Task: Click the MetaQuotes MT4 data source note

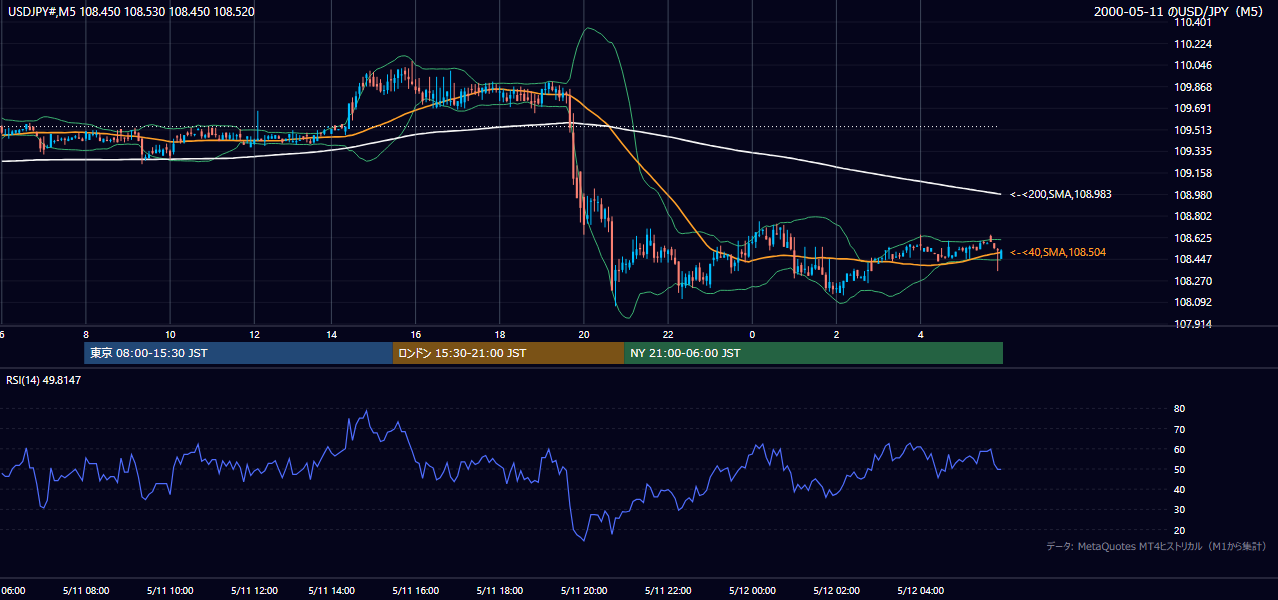Action: click(1156, 546)
